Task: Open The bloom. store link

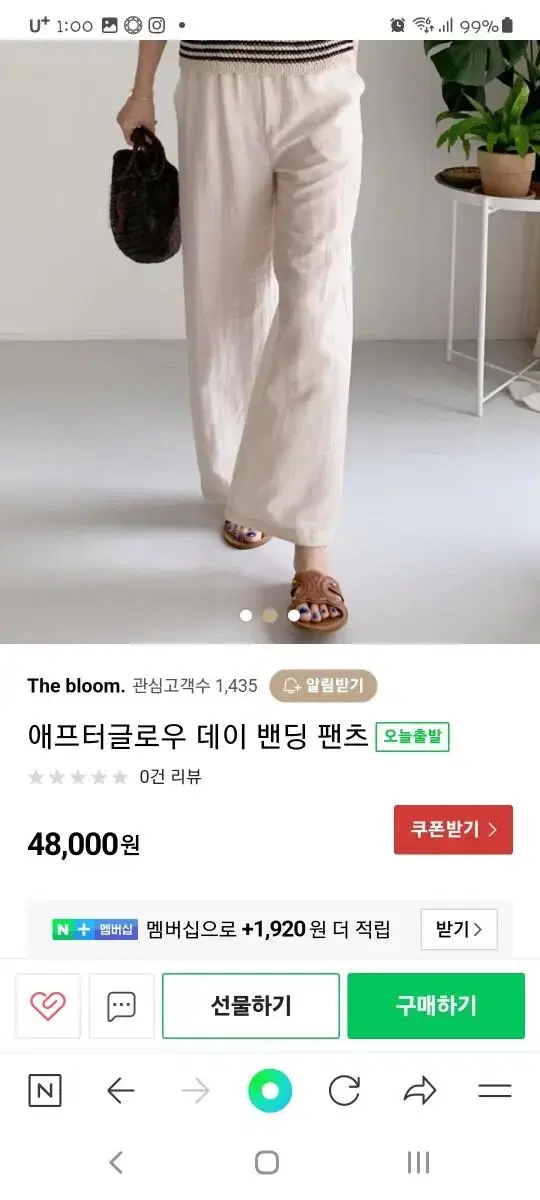Action: (x=76, y=686)
